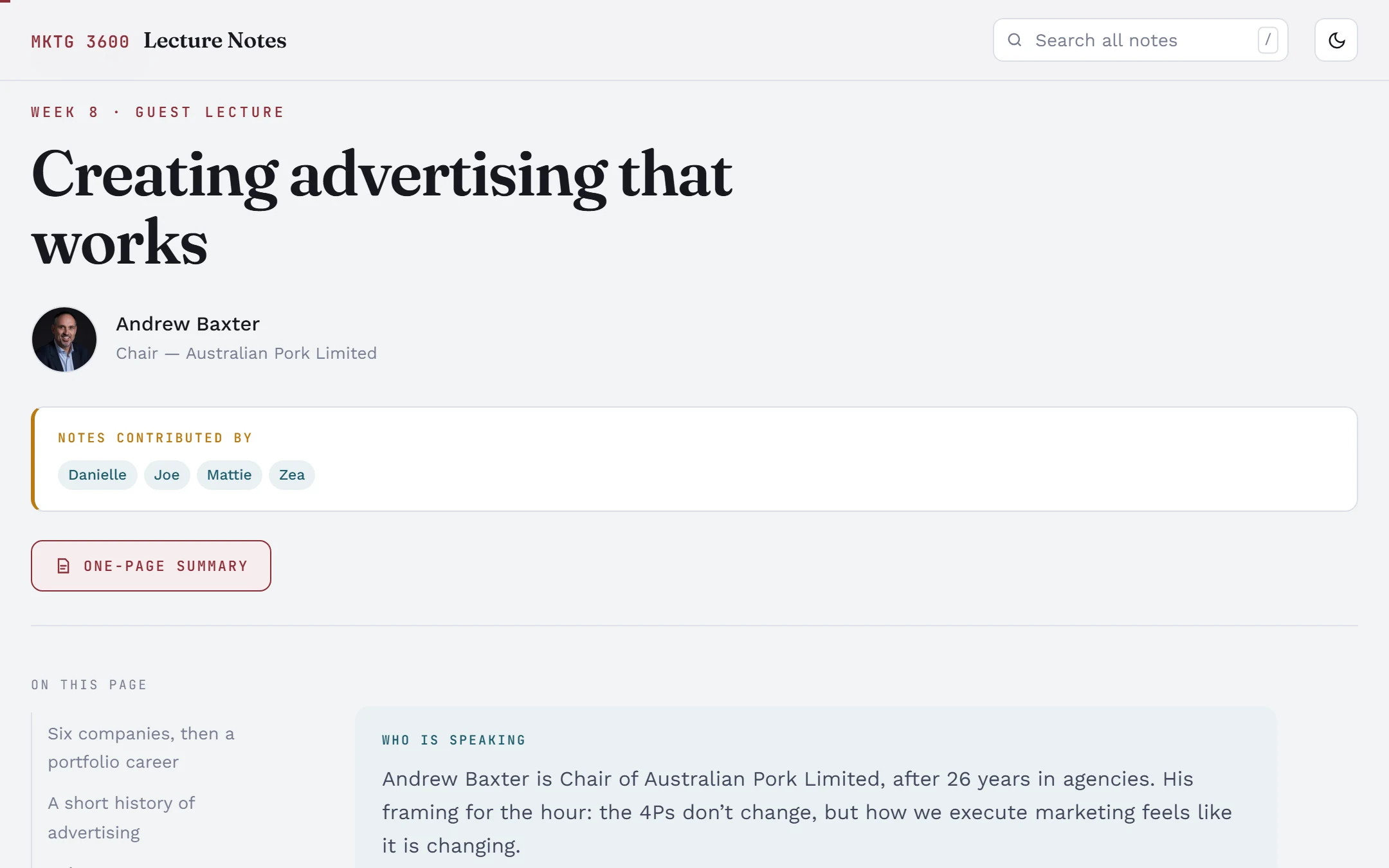Click the search magnifier icon
The width and height of the screenshot is (1389, 868).
[x=1015, y=40]
